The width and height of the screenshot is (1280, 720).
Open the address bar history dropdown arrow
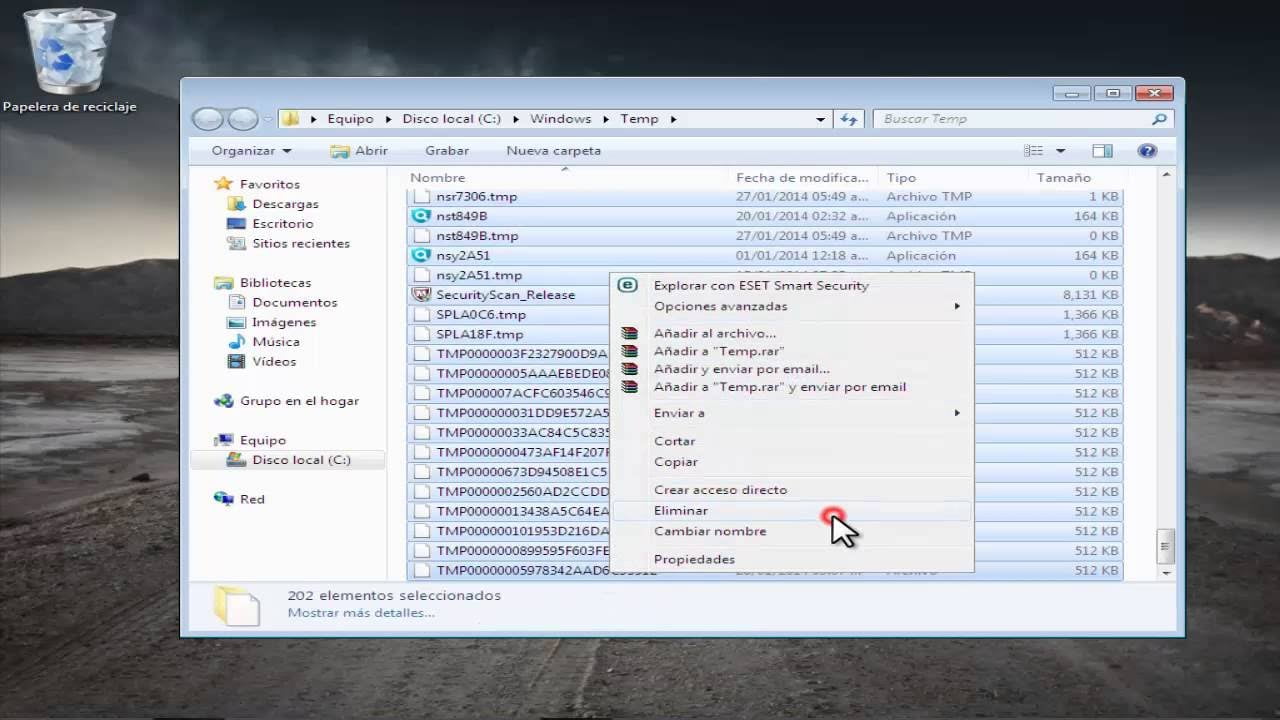(x=821, y=119)
